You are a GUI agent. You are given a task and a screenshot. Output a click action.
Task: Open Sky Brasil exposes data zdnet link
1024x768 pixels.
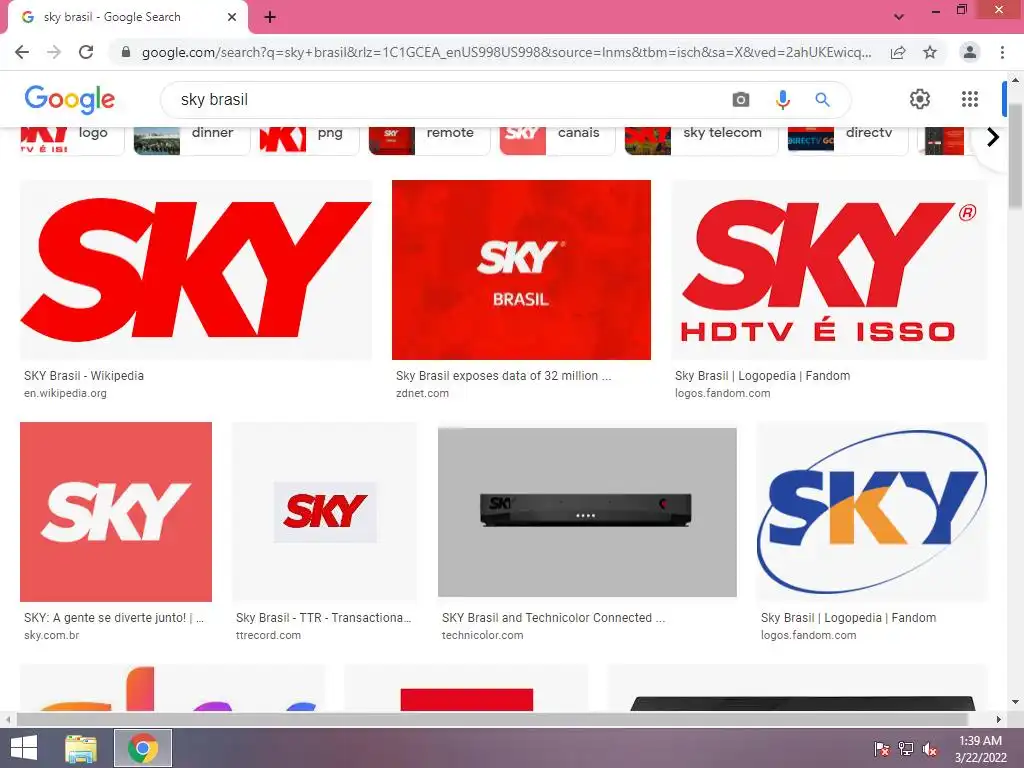pyautogui.click(x=504, y=376)
